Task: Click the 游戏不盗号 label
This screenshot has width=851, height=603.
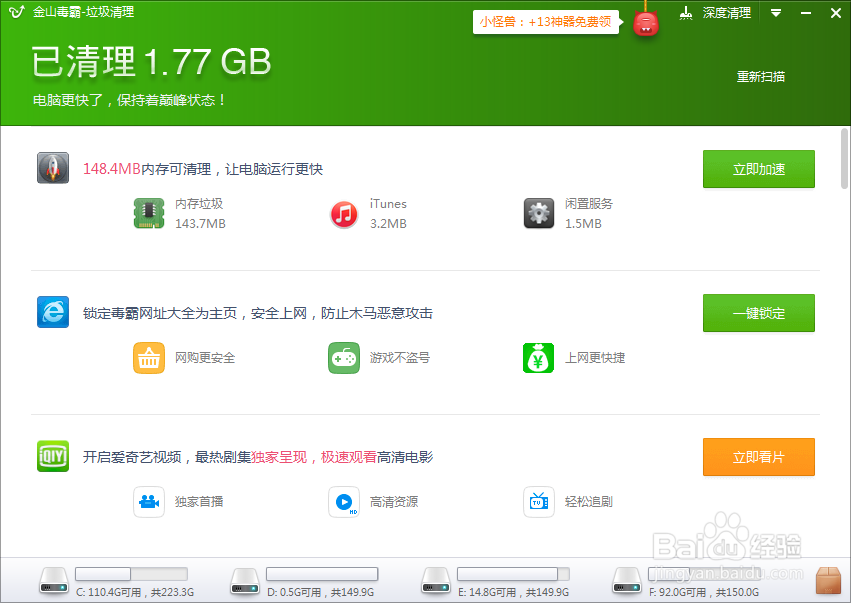Action: [400, 358]
